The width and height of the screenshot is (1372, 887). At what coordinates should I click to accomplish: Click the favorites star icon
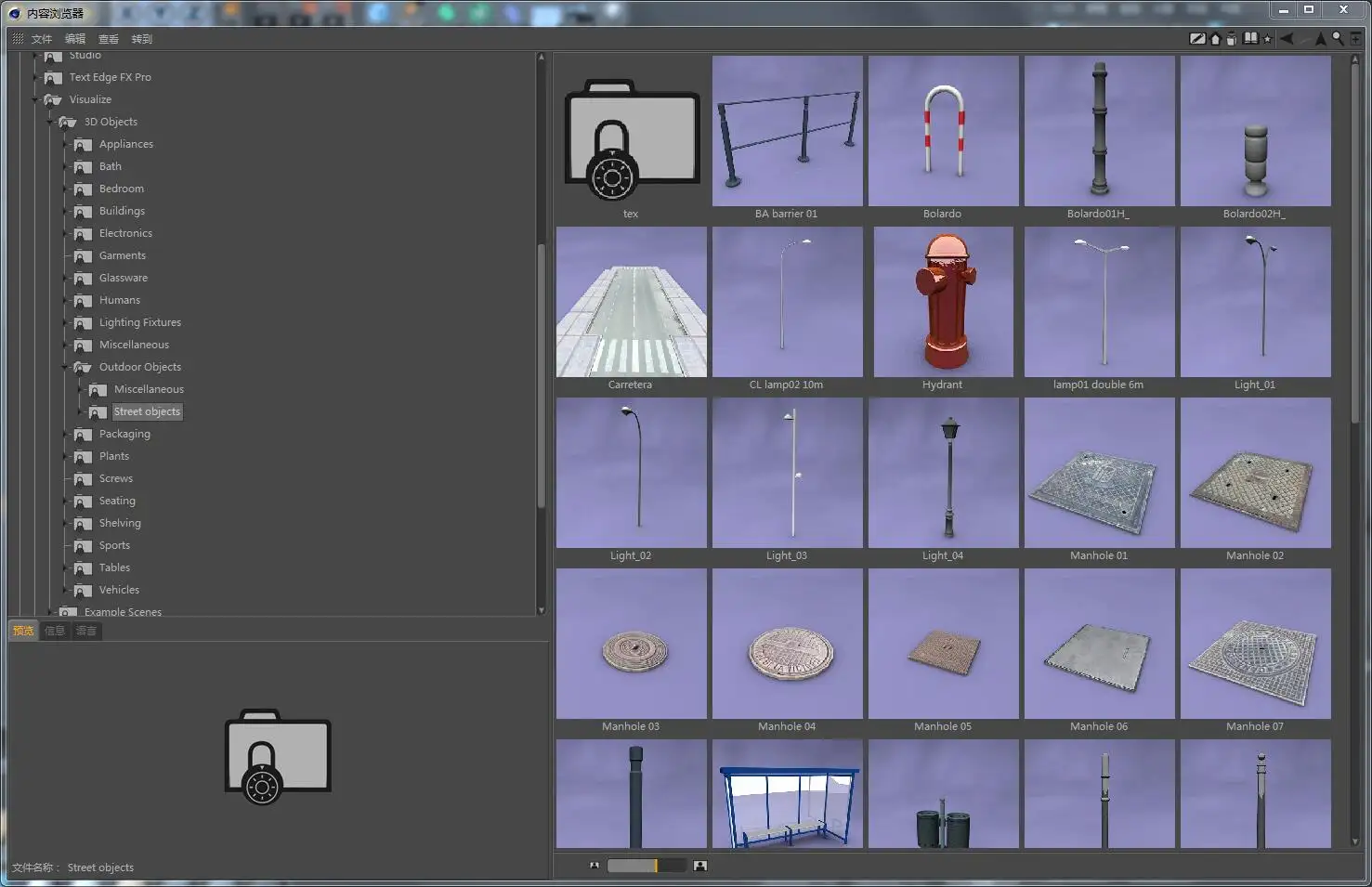(x=1267, y=39)
